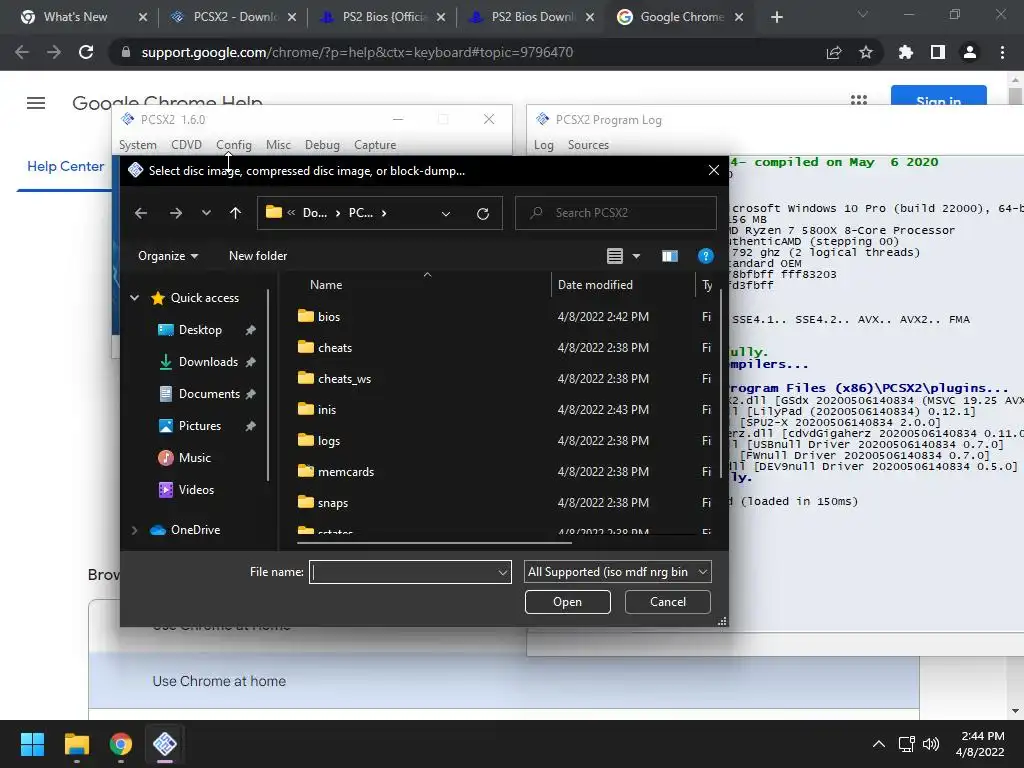Select Documents in Quick access
1024x768 pixels.
coord(209,394)
